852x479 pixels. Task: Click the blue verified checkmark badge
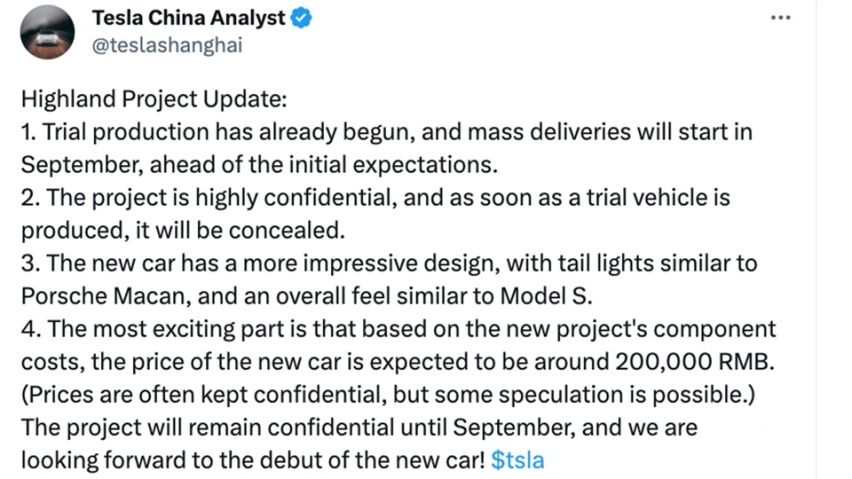(x=301, y=18)
